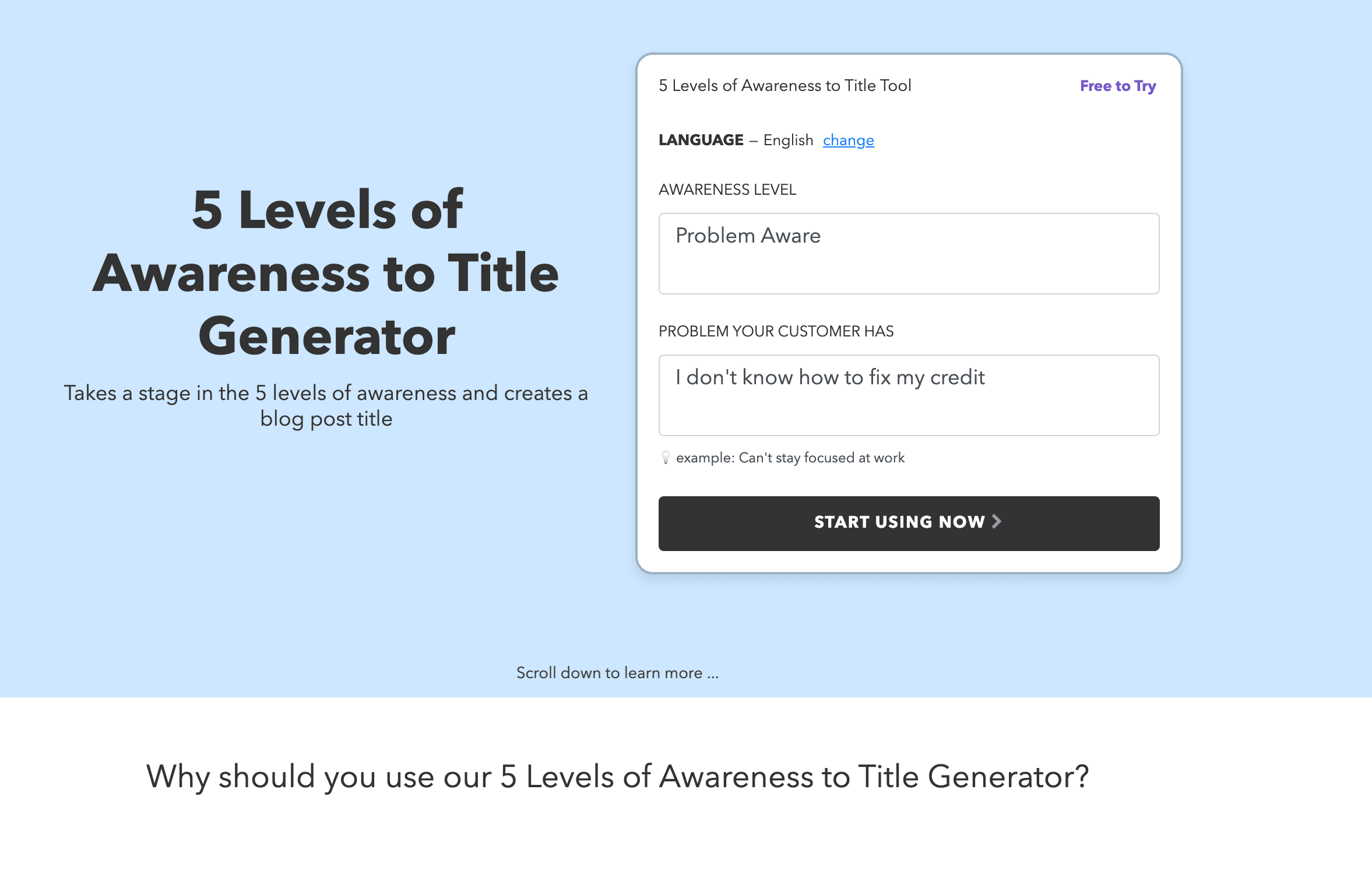Image resolution: width=1372 pixels, height=891 pixels.
Task: Click the AWARENESS LEVEL label
Action: (727, 190)
